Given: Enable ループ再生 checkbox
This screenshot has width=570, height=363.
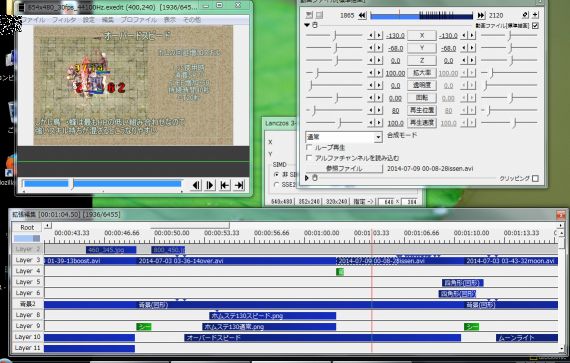Looking at the screenshot, I should [309, 147].
